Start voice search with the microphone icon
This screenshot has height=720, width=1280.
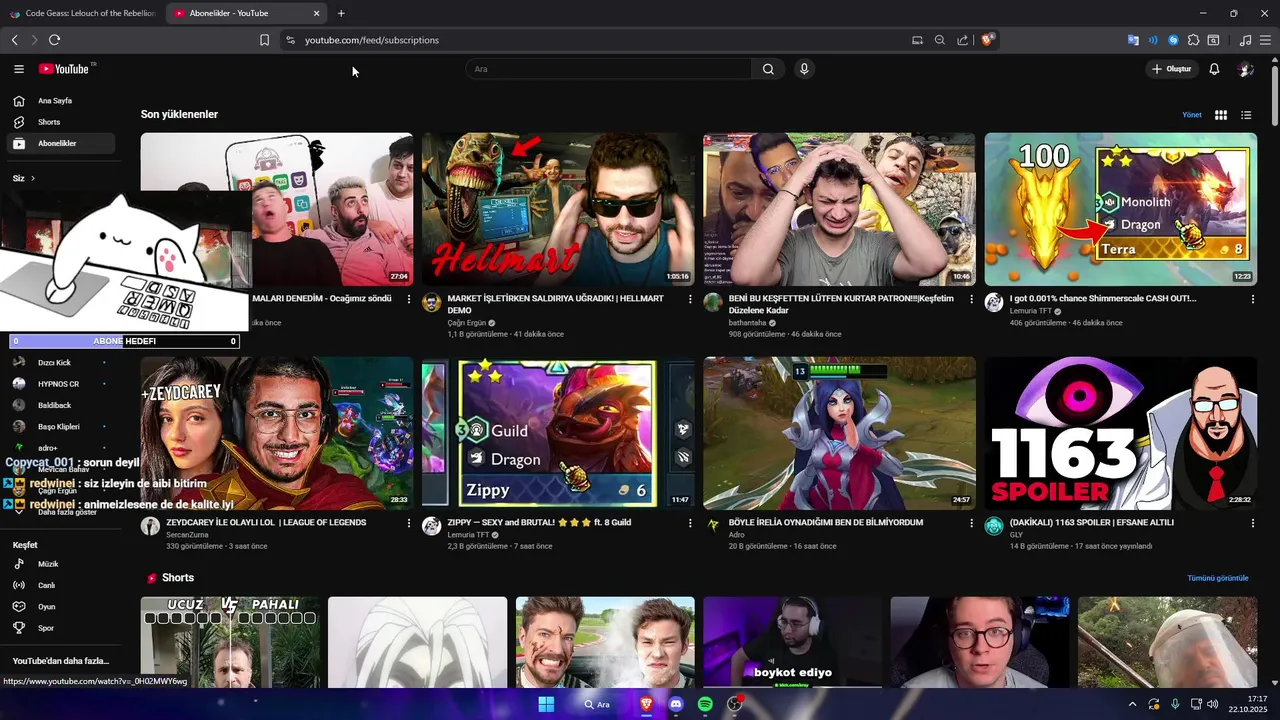[x=804, y=69]
